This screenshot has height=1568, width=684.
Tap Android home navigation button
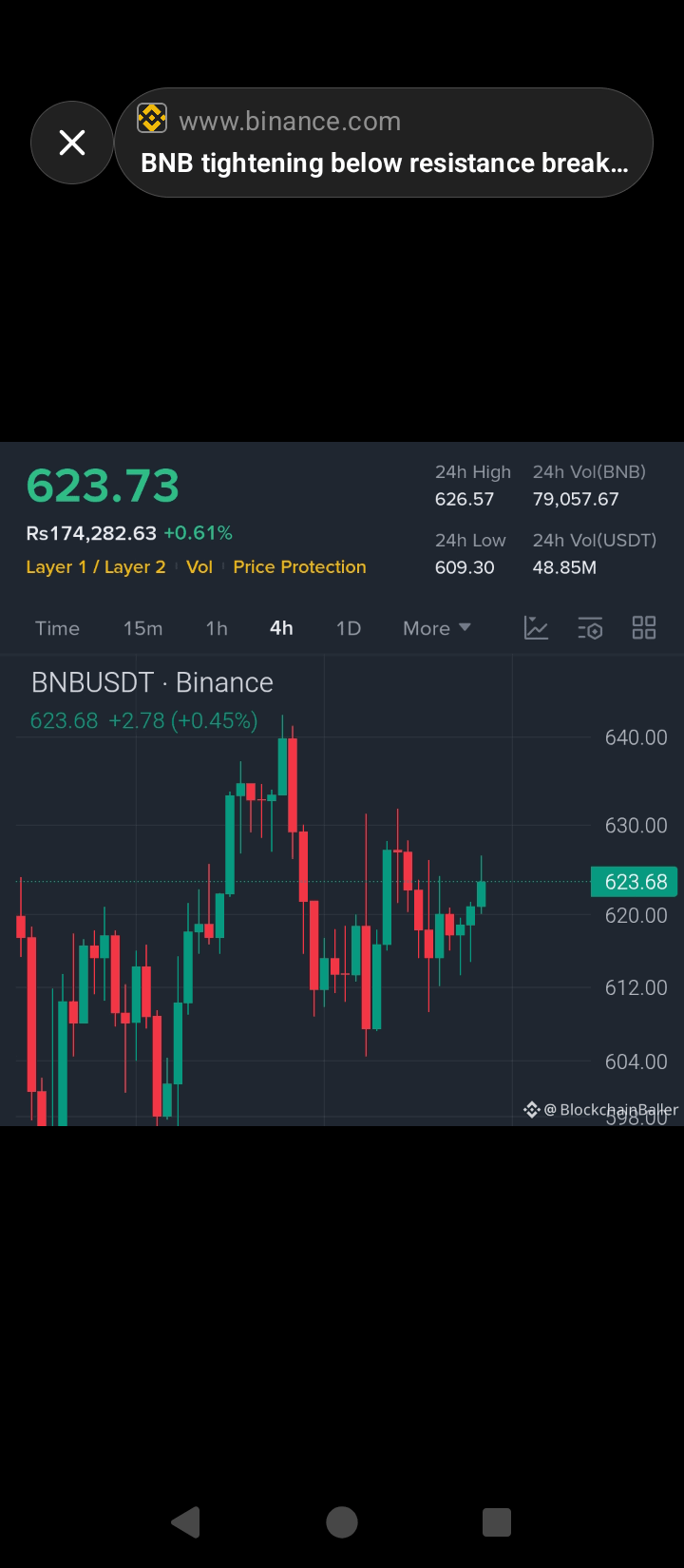(x=342, y=1521)
